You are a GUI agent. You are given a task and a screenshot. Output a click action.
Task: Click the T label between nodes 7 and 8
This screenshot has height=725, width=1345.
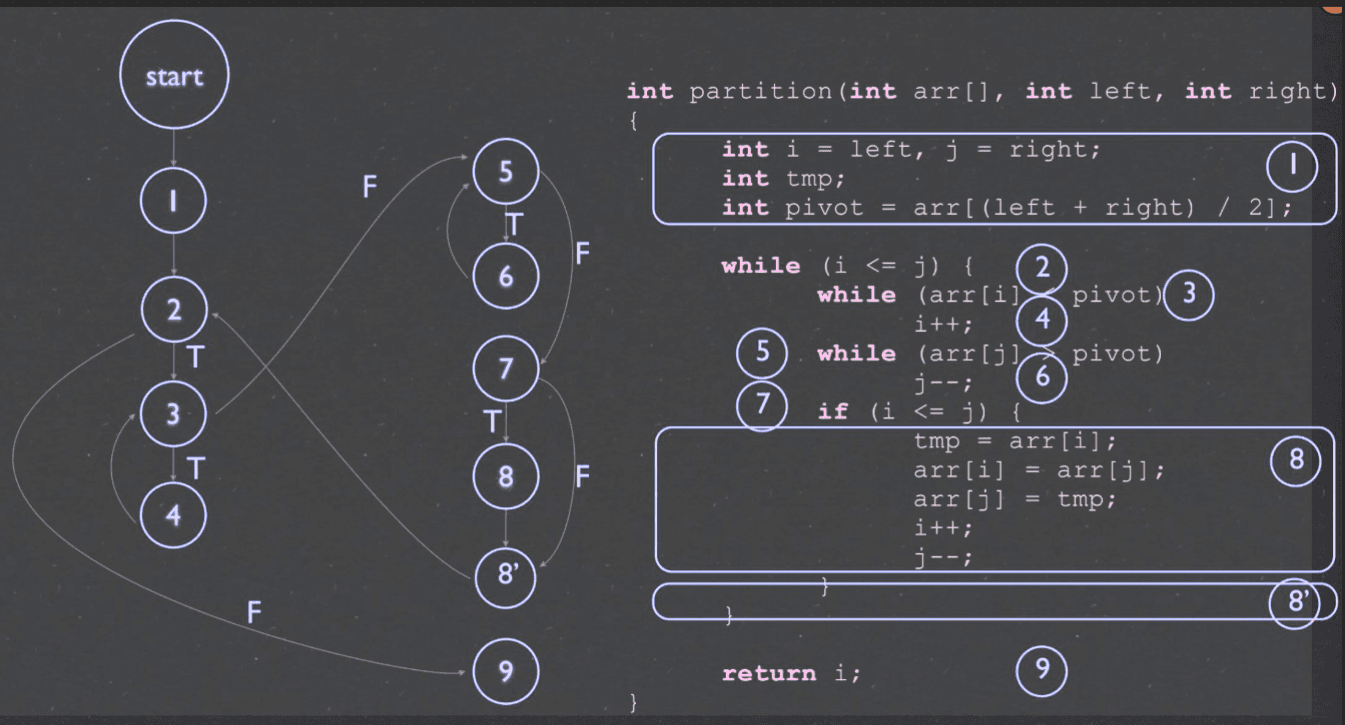pos(492,422)
